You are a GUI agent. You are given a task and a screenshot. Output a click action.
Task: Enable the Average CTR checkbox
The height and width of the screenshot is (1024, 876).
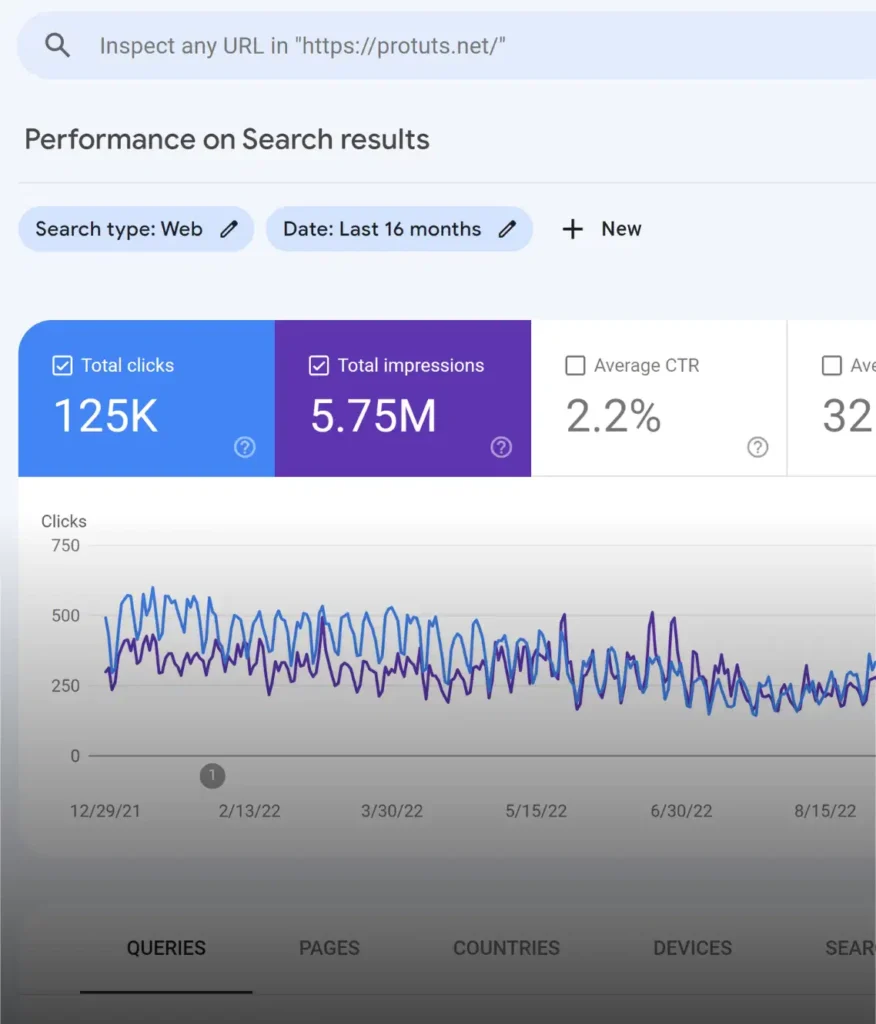point(575,366)
